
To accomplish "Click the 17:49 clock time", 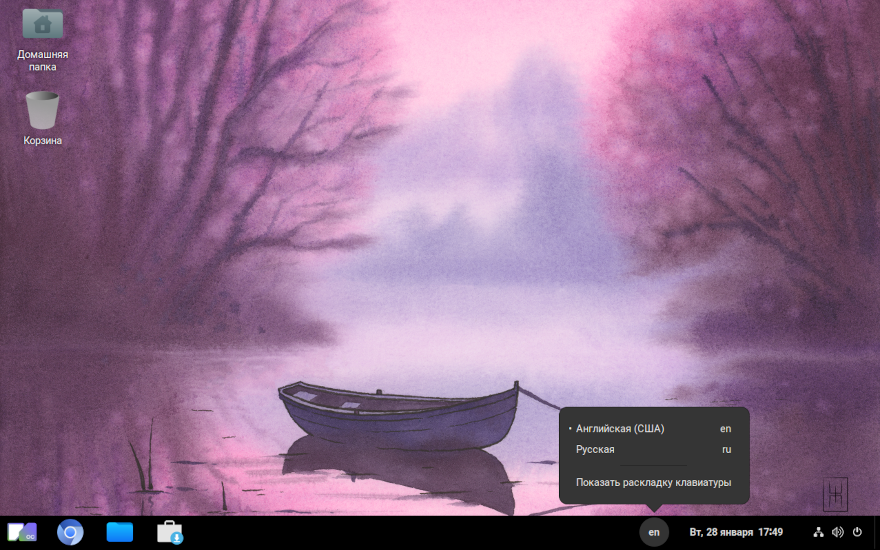I will point(770,532).
